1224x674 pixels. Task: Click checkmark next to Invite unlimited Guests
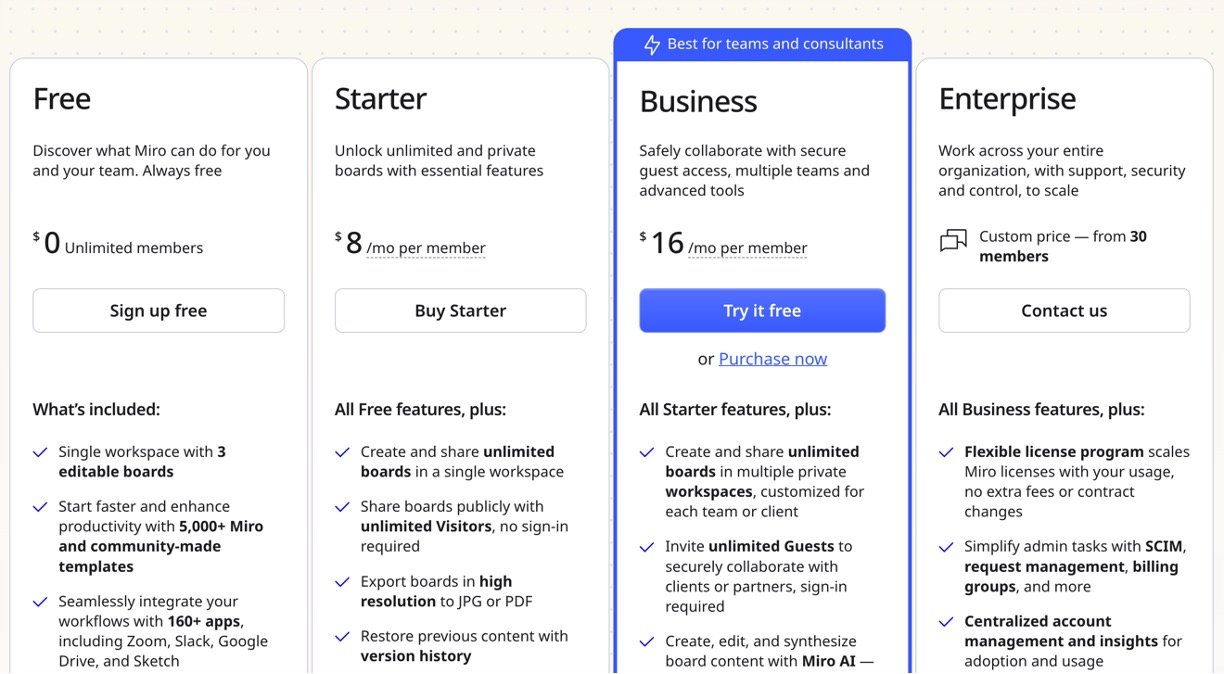point(647,548)
